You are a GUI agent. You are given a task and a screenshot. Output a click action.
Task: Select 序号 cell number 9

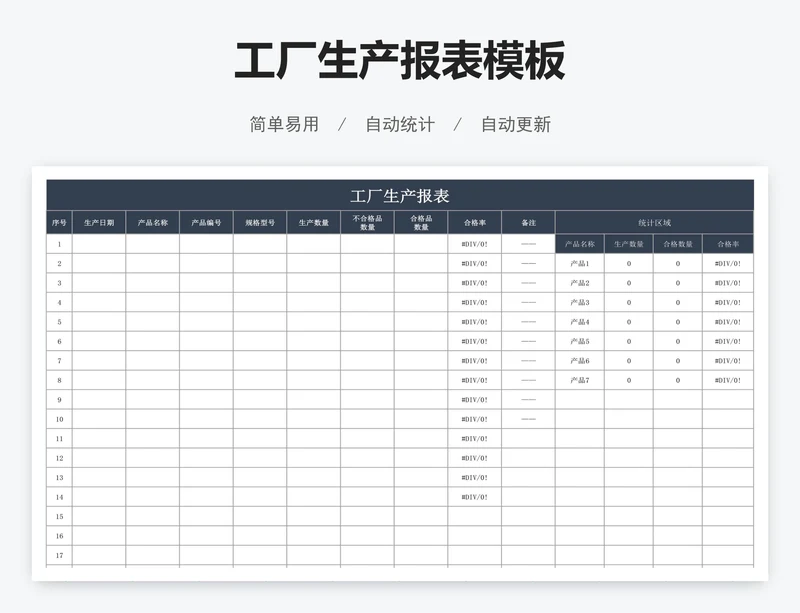tap(59, 400)
